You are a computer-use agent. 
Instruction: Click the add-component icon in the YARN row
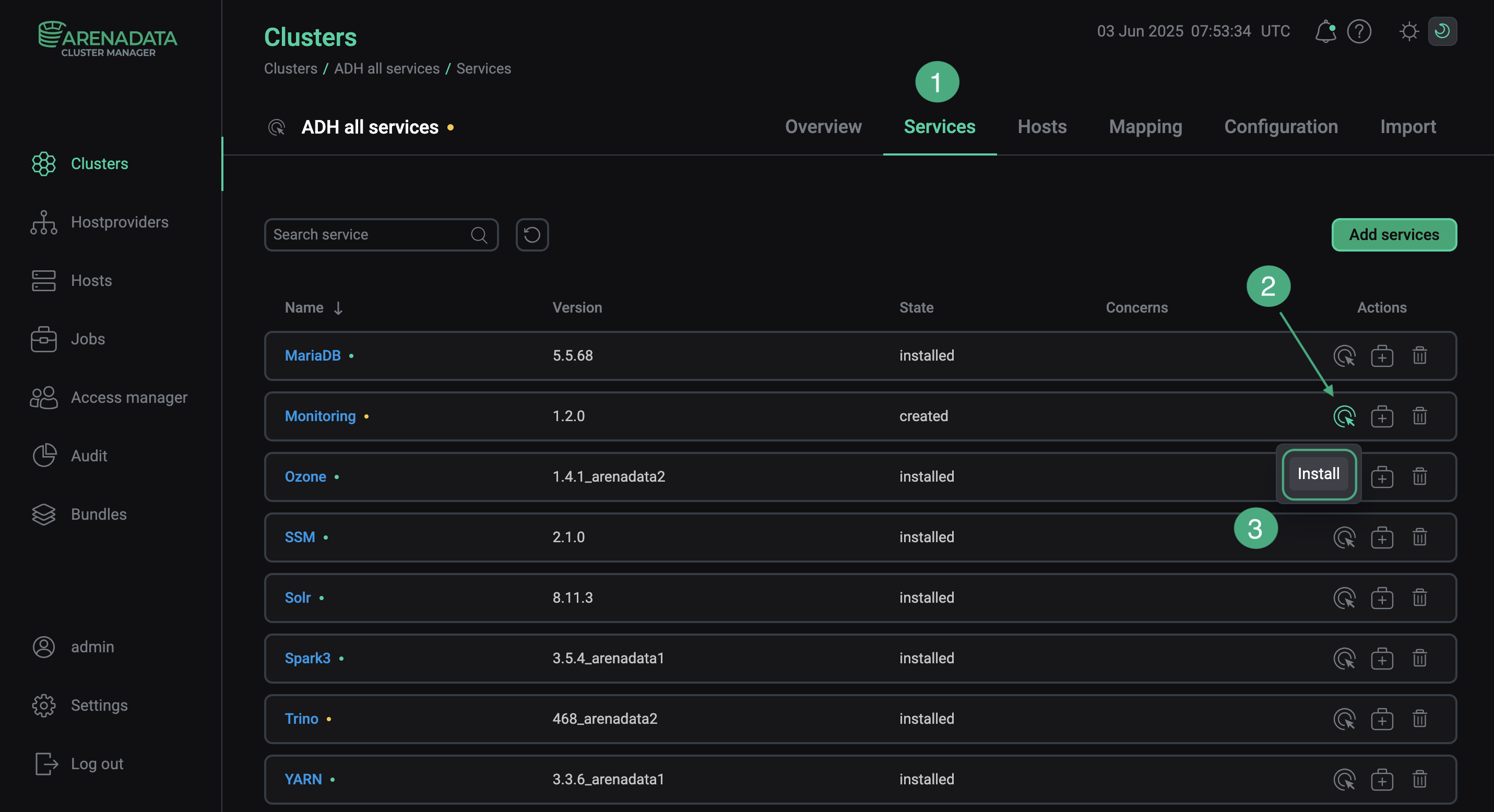[1382, 780]
